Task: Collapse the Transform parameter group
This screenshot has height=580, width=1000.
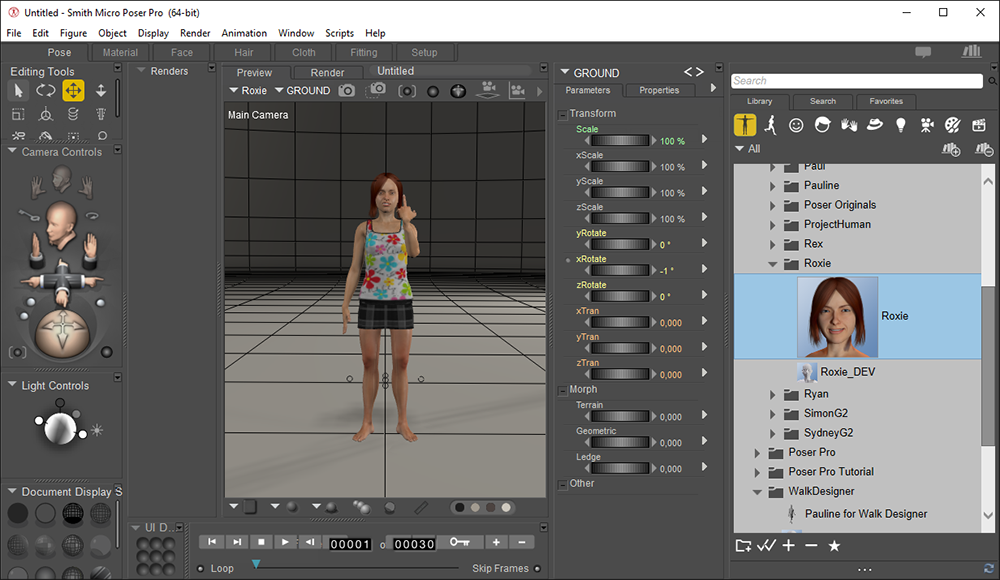Action: (562, 115)
